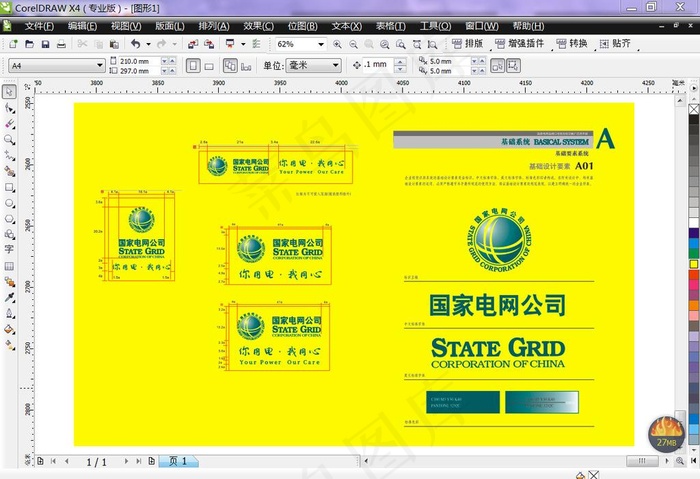This screenshot has height=479, width=700.
Task: Open the Options checklist icon
Action: click(256, 44)
